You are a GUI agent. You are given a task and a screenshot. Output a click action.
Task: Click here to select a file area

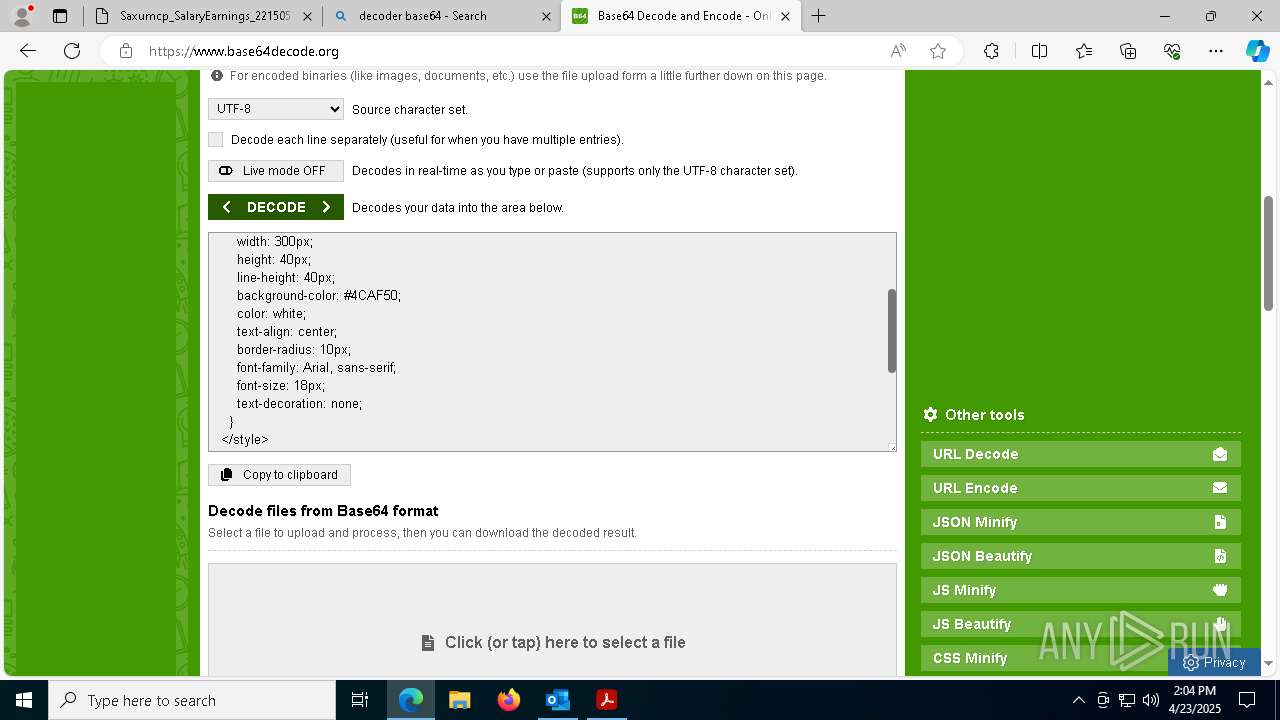pos(553,642)
